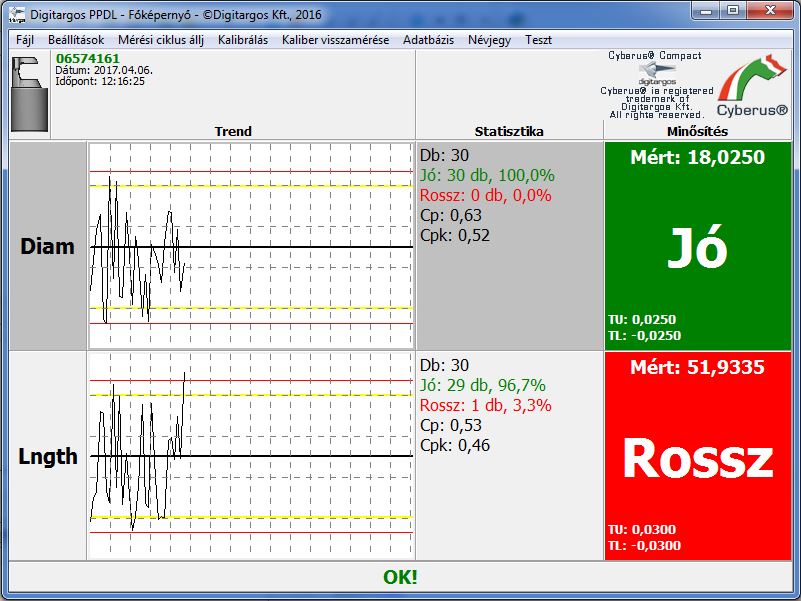Click the green OK! status message
Viewport: 801px width, 601px height.
click(x=400, y=577)
